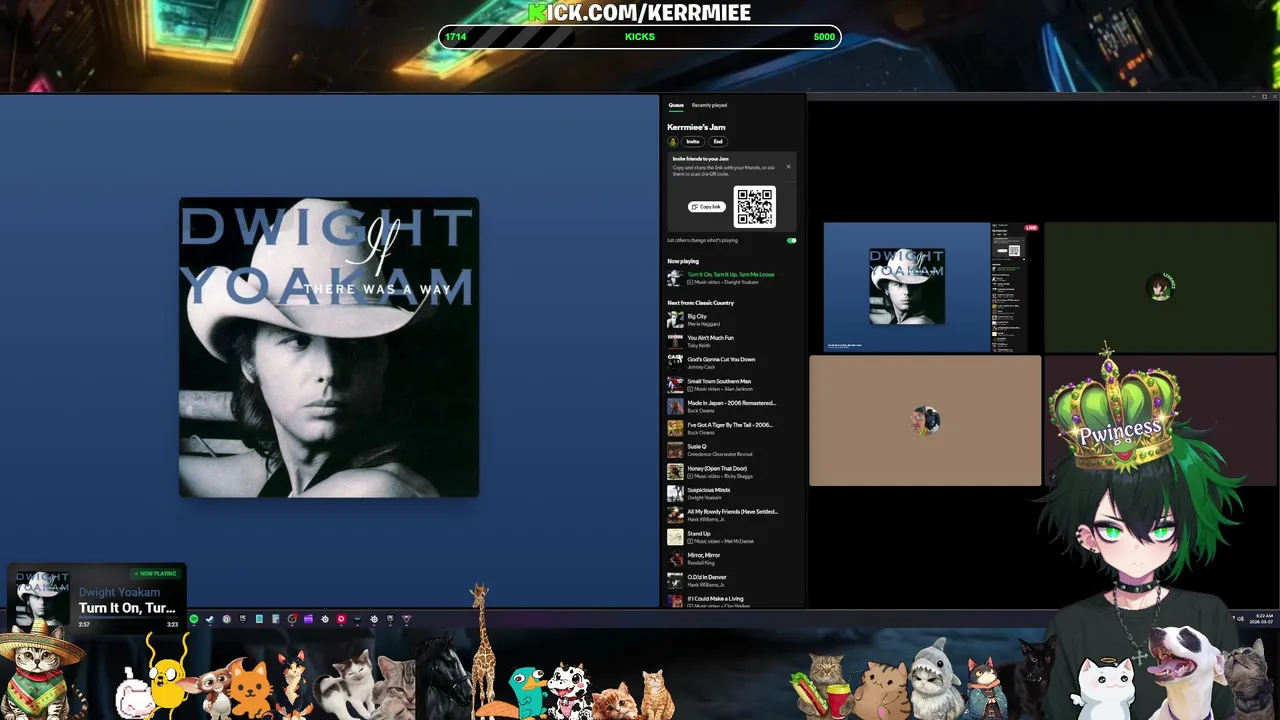1280x720 pixels.
Task: Select the song title You Ain't Much Fun
Action: (710, 338)
